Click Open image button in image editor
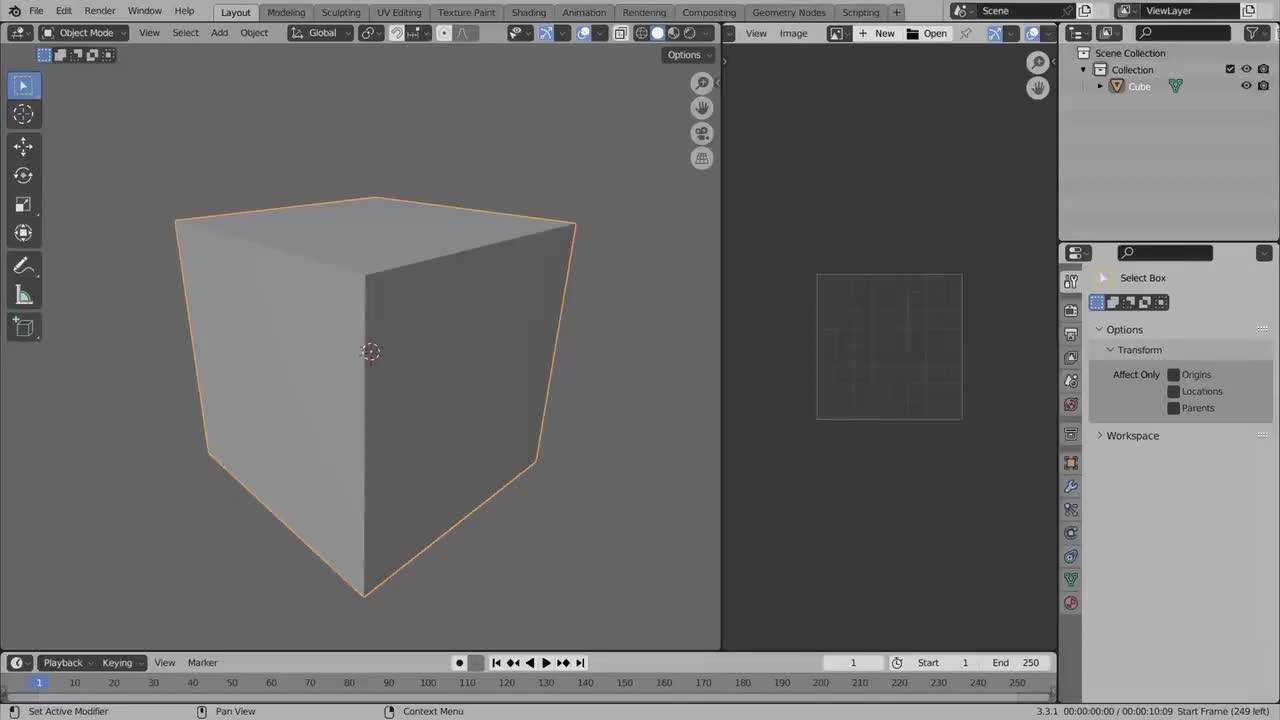 pyautogui.click(x=927, y=33)
